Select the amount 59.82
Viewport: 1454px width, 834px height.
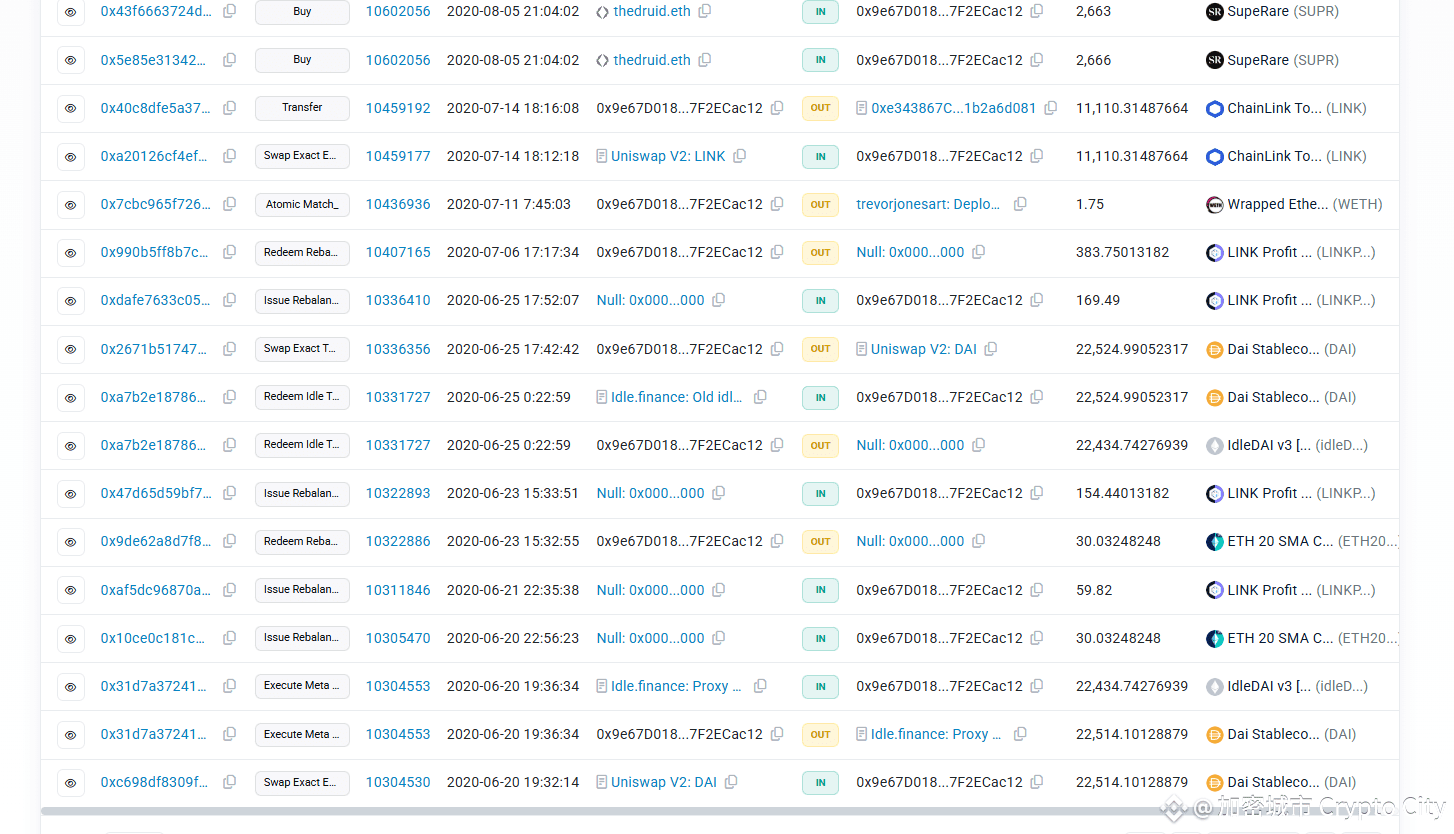click(1094, 590)
